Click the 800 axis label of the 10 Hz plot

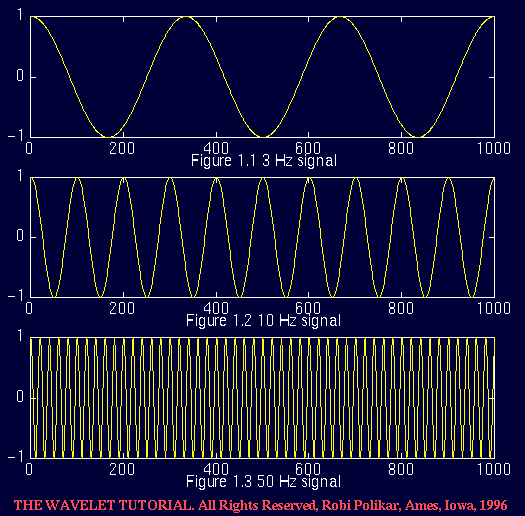click(401, 308)
